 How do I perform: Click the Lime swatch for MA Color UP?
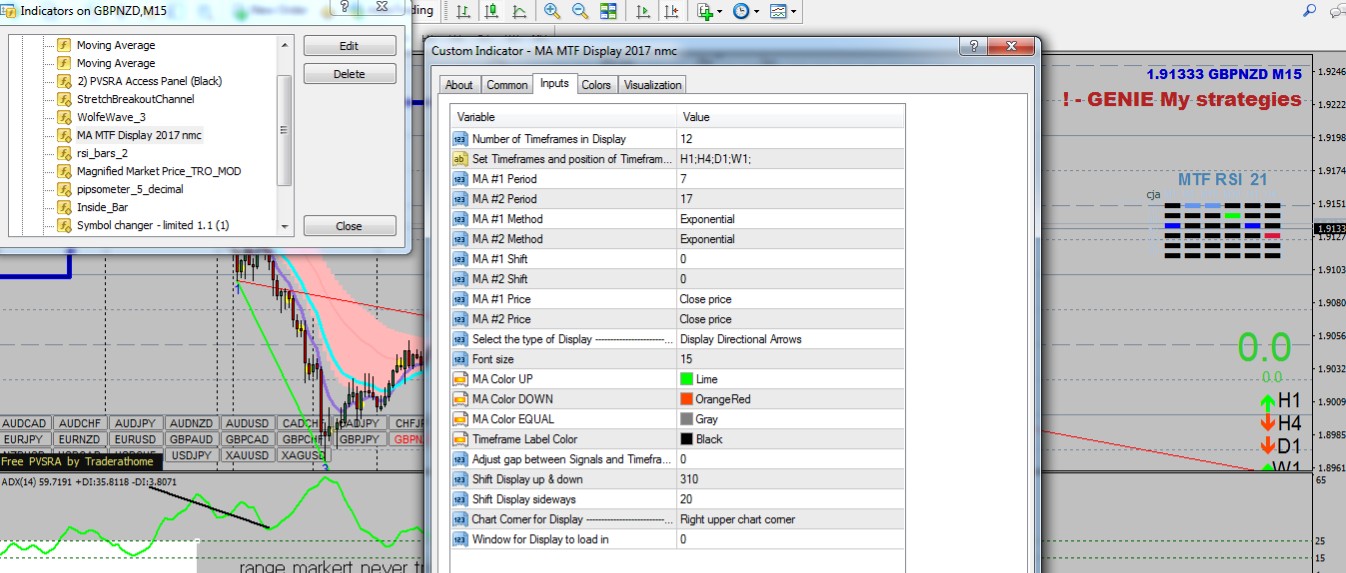686,379
